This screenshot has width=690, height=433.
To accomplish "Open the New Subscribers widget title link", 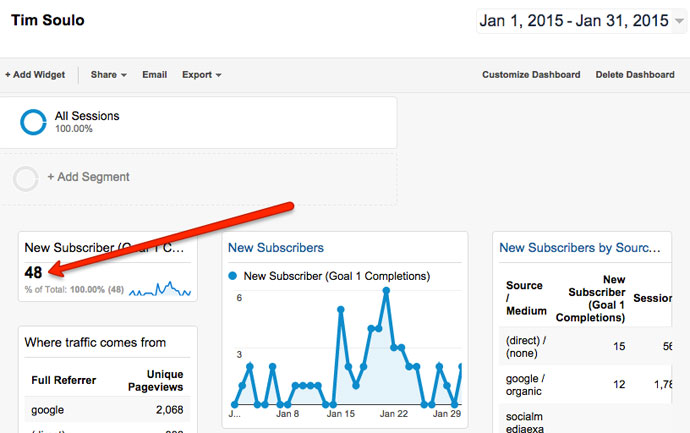I will [276, 248].
